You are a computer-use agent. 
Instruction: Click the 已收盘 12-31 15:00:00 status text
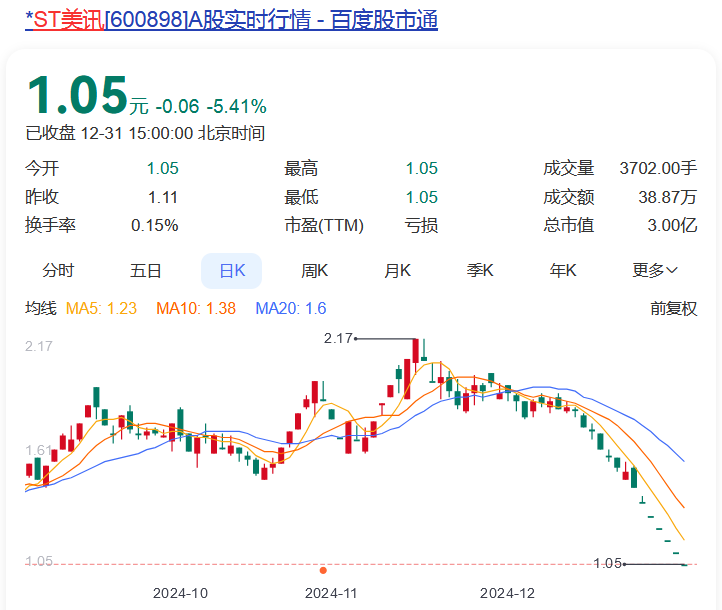145,134
